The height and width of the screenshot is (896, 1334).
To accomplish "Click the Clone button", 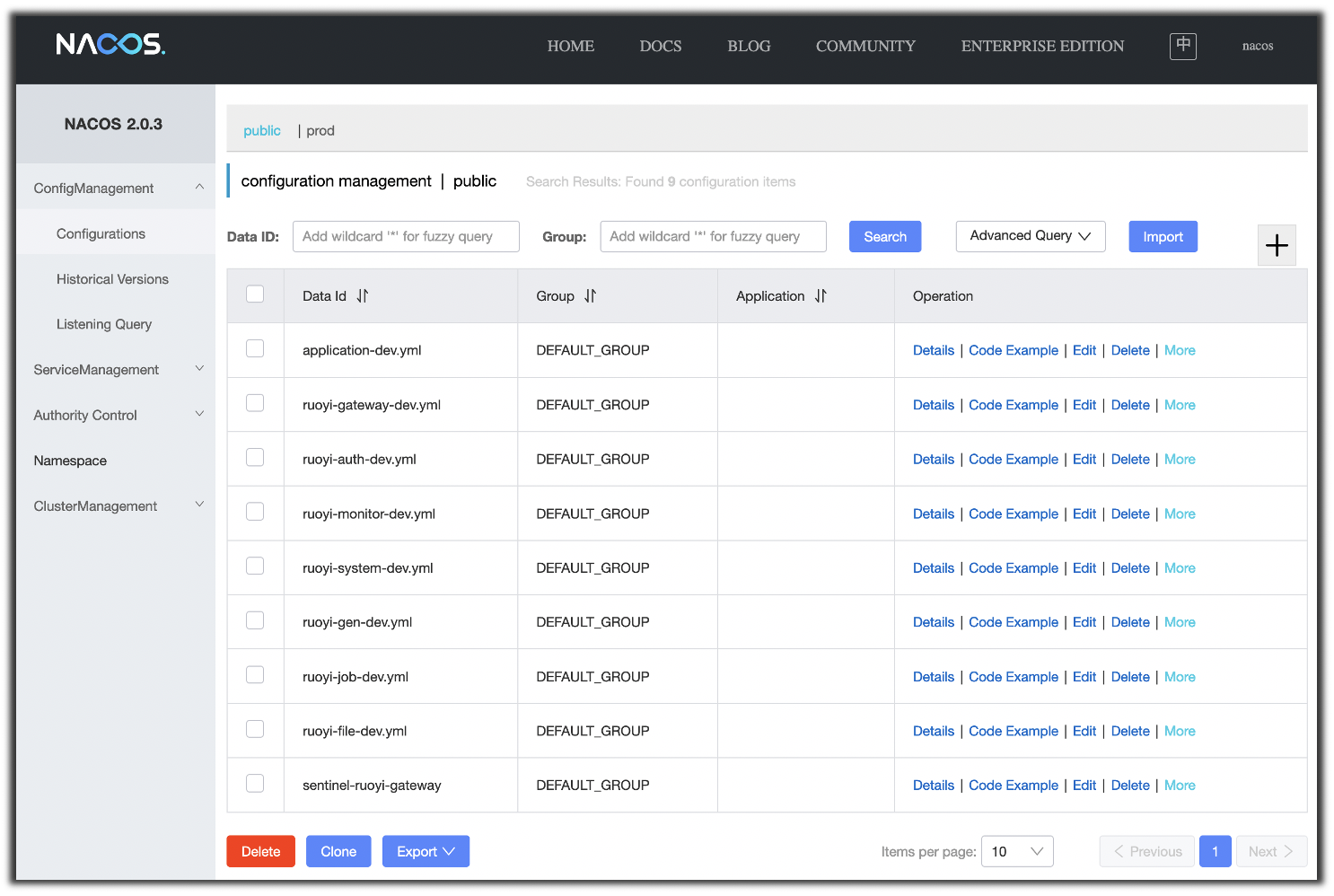I will [338, 851].
